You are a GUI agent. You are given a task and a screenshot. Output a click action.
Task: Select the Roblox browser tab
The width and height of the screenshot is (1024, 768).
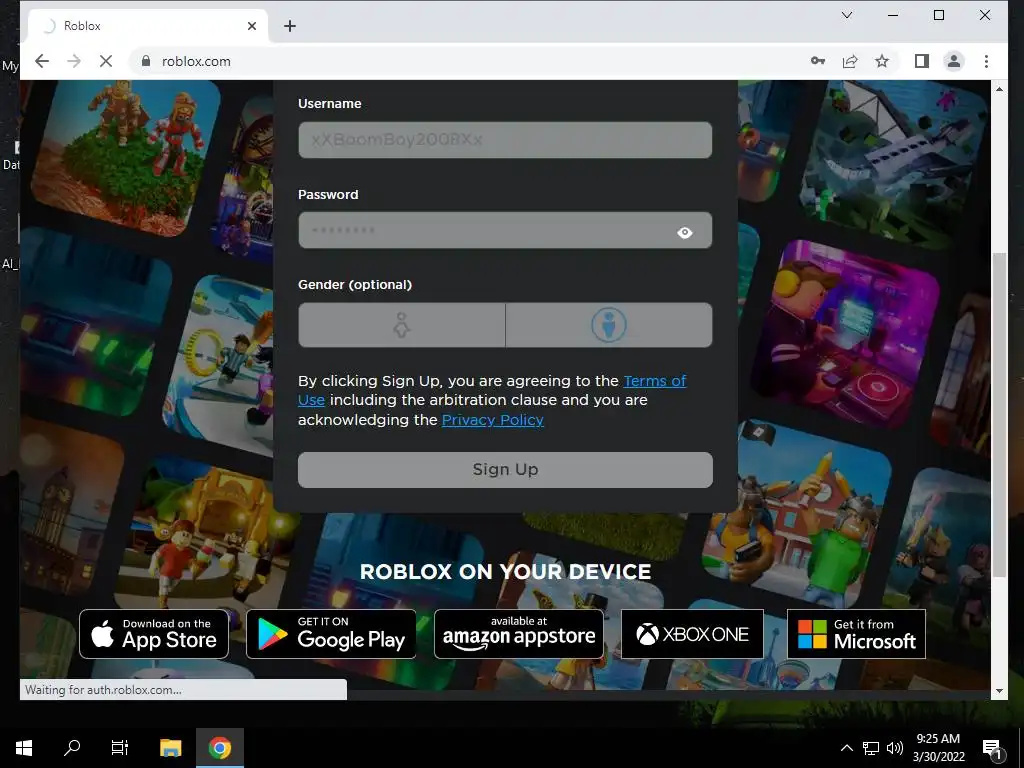point(148,26)
